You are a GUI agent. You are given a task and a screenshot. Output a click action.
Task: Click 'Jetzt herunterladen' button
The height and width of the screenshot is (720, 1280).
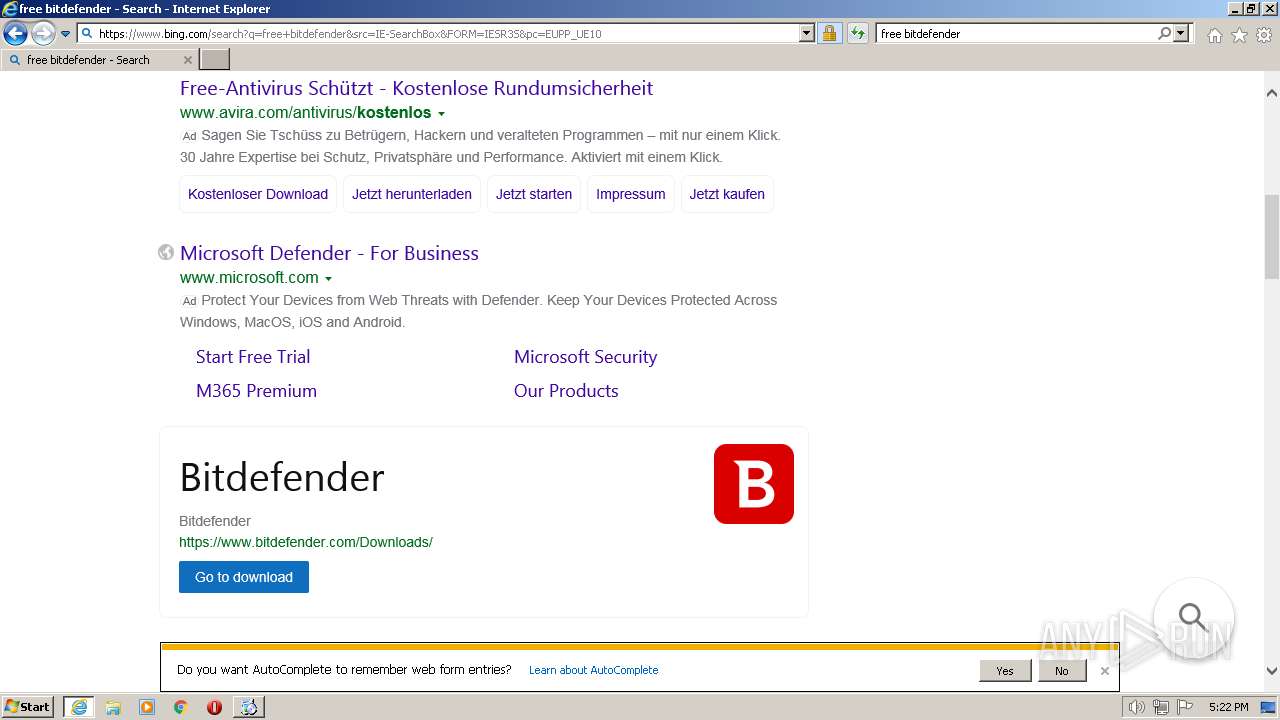tap(412, 194)
